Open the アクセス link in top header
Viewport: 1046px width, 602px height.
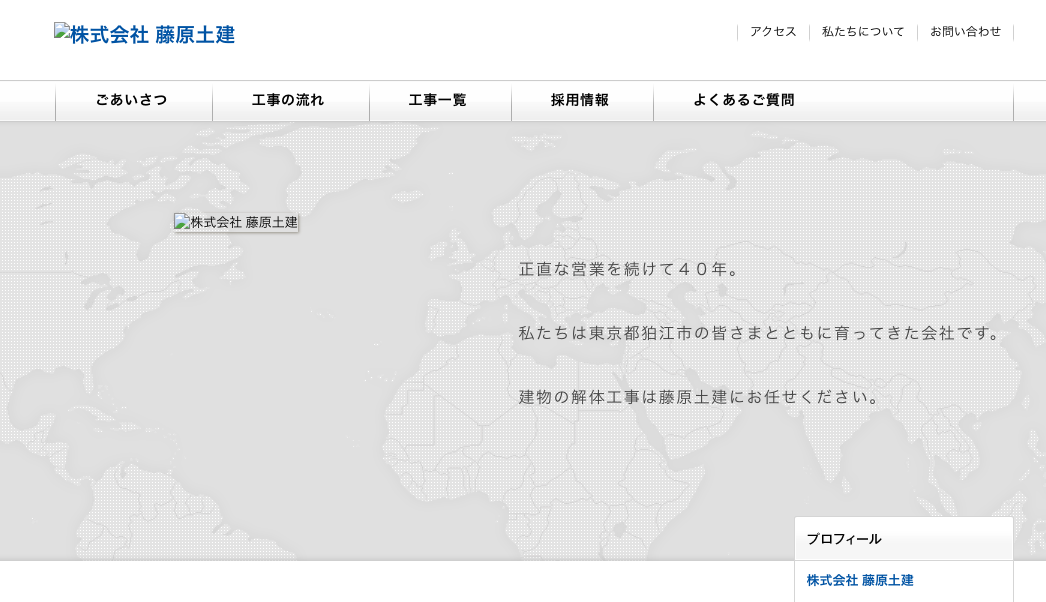pos(773,32)
